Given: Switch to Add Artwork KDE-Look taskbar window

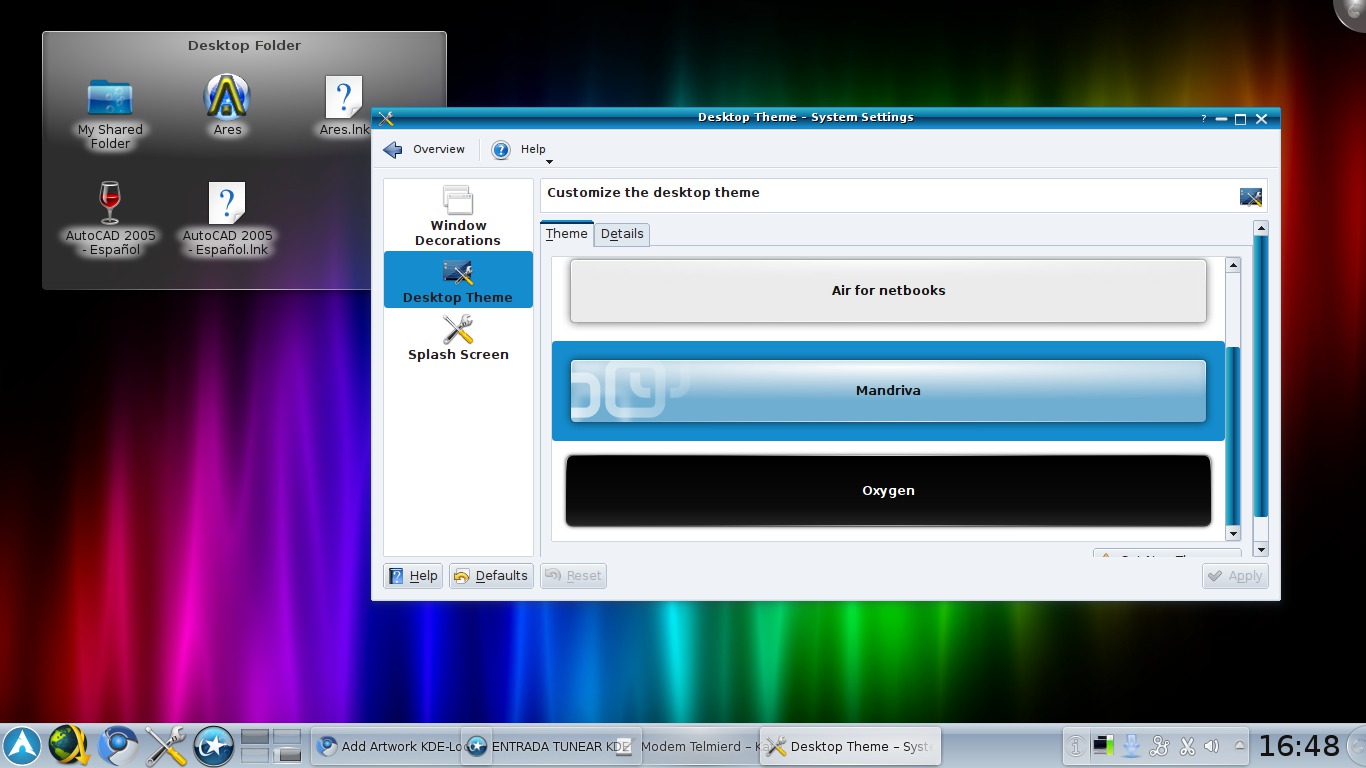Looking at the screenshot, I should [x=386, y=746].
